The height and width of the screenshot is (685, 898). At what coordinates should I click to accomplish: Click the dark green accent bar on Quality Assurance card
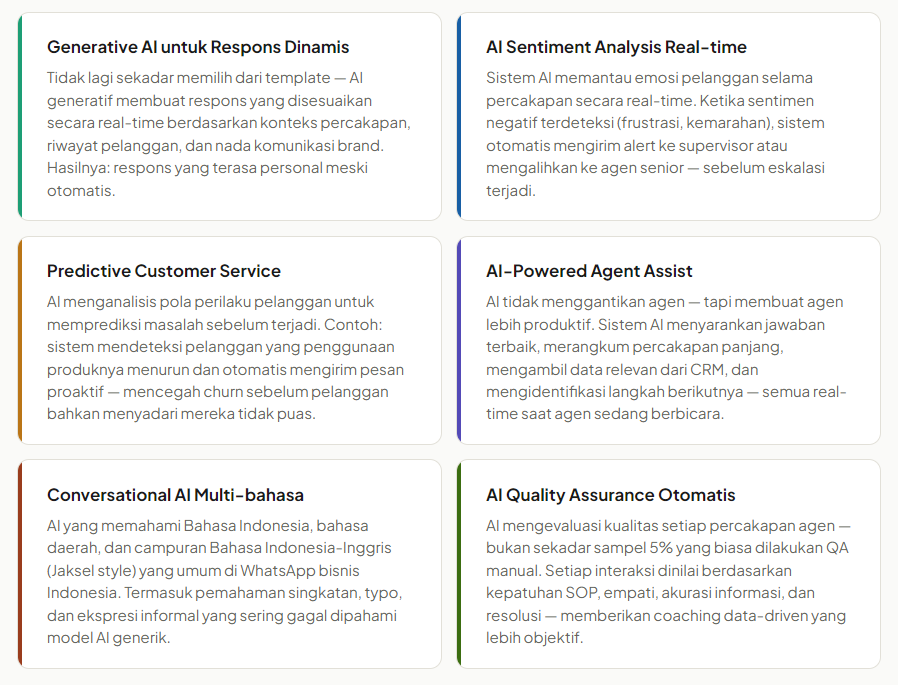point(459,564)
